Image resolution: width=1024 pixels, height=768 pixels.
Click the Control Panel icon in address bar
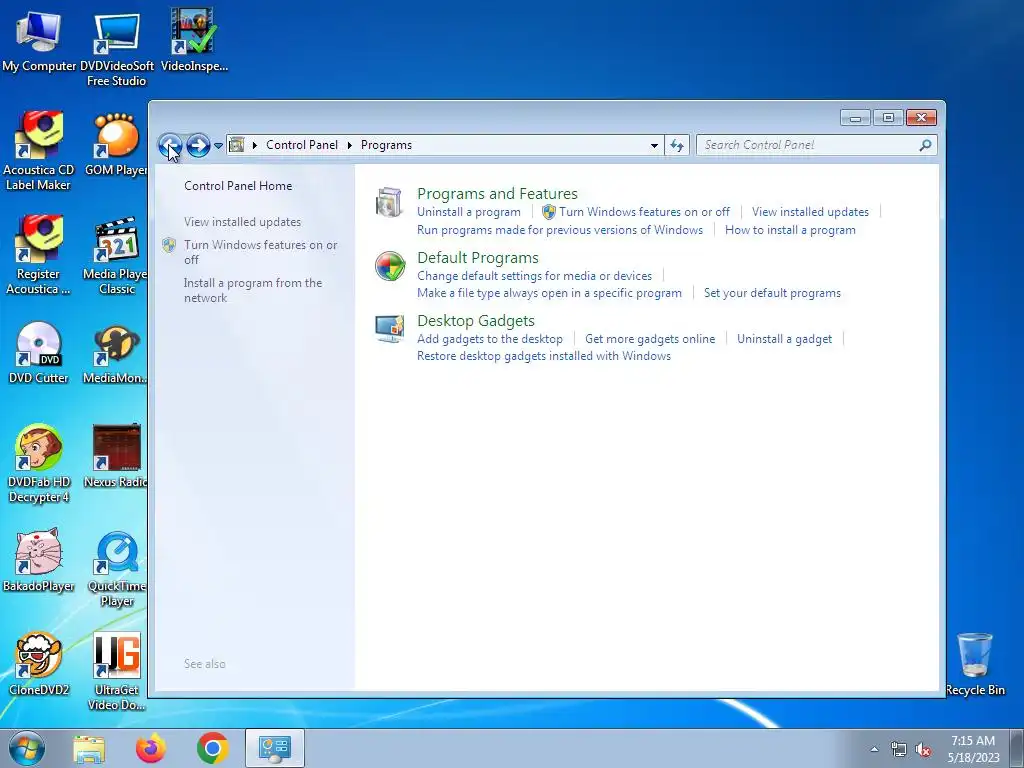point(236,145)
